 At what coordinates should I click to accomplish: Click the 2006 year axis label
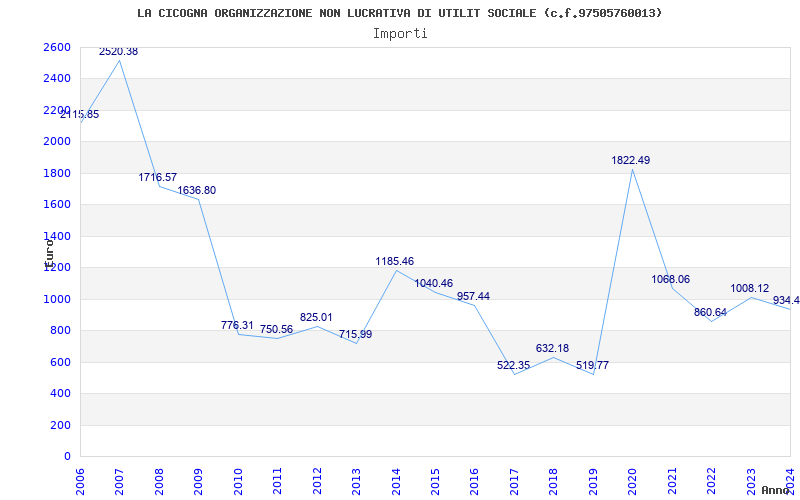(x=80, y=480)
